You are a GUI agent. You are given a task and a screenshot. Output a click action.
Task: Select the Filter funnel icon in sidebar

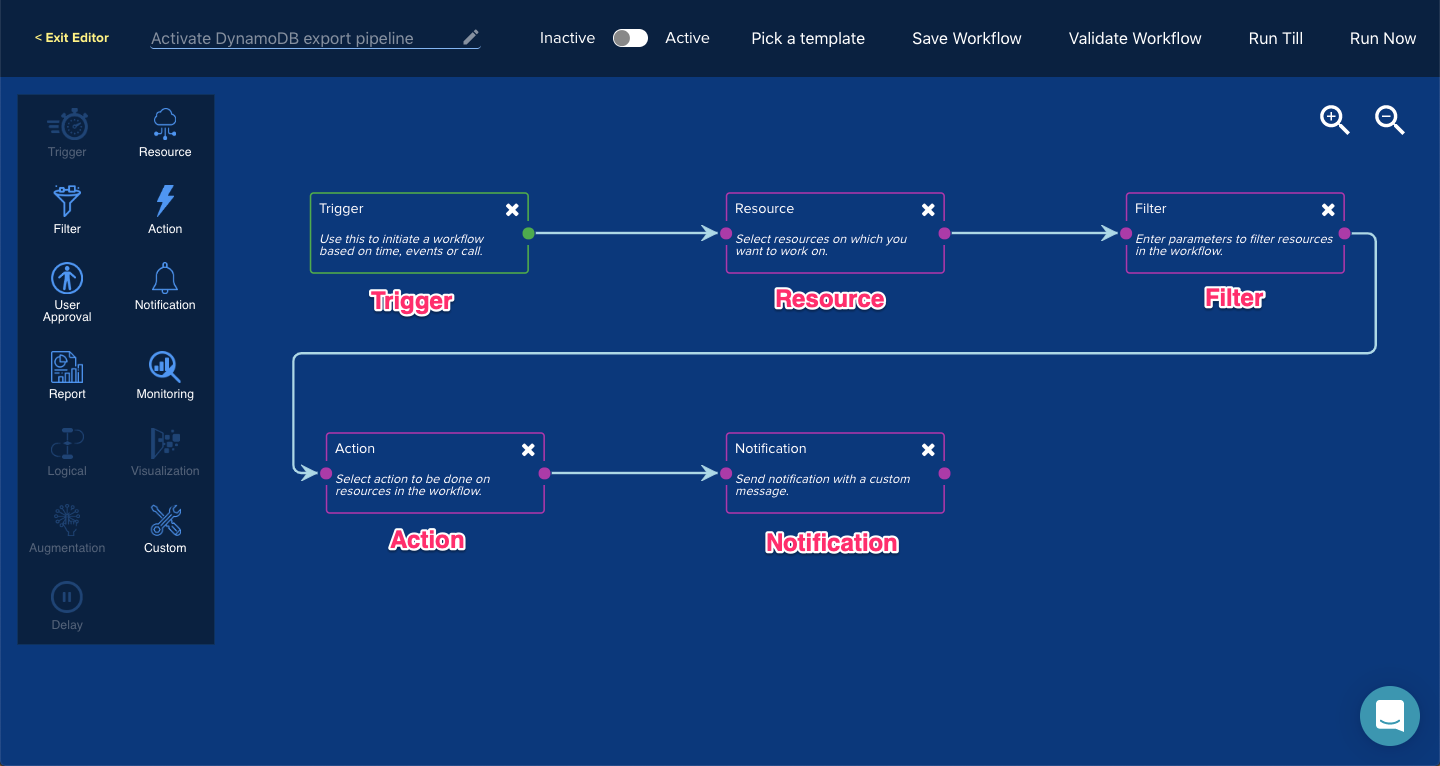(67, 201)
